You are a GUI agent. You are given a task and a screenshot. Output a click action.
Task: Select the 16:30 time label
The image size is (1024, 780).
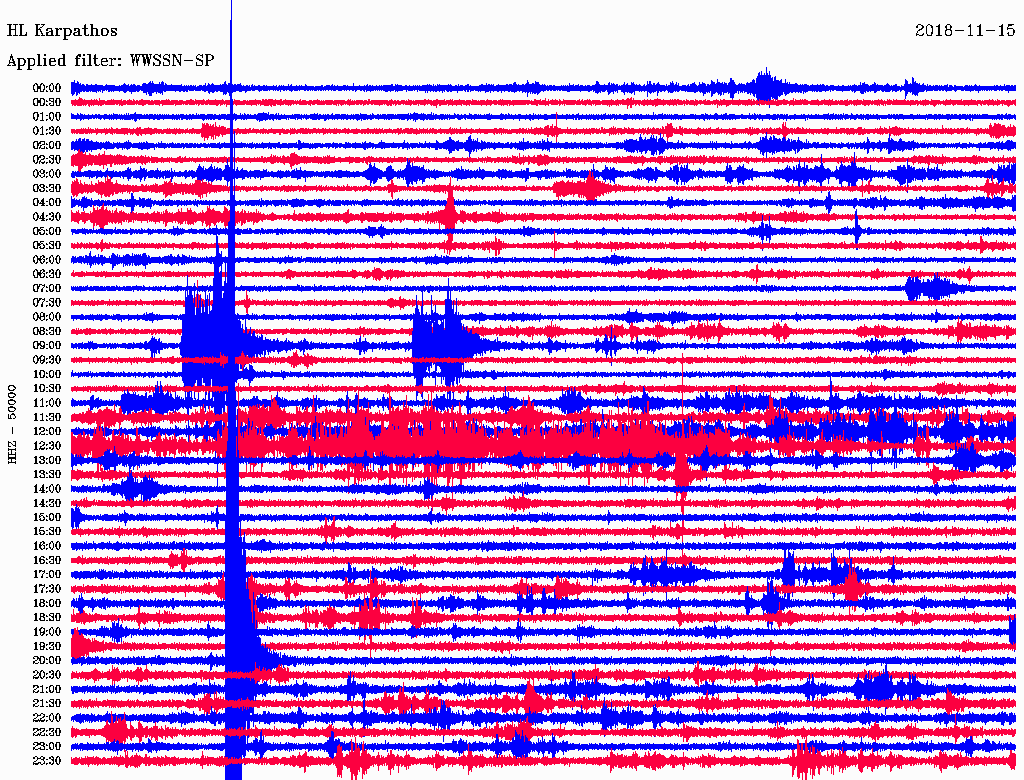pyautogui.click(x=47, y=561)
